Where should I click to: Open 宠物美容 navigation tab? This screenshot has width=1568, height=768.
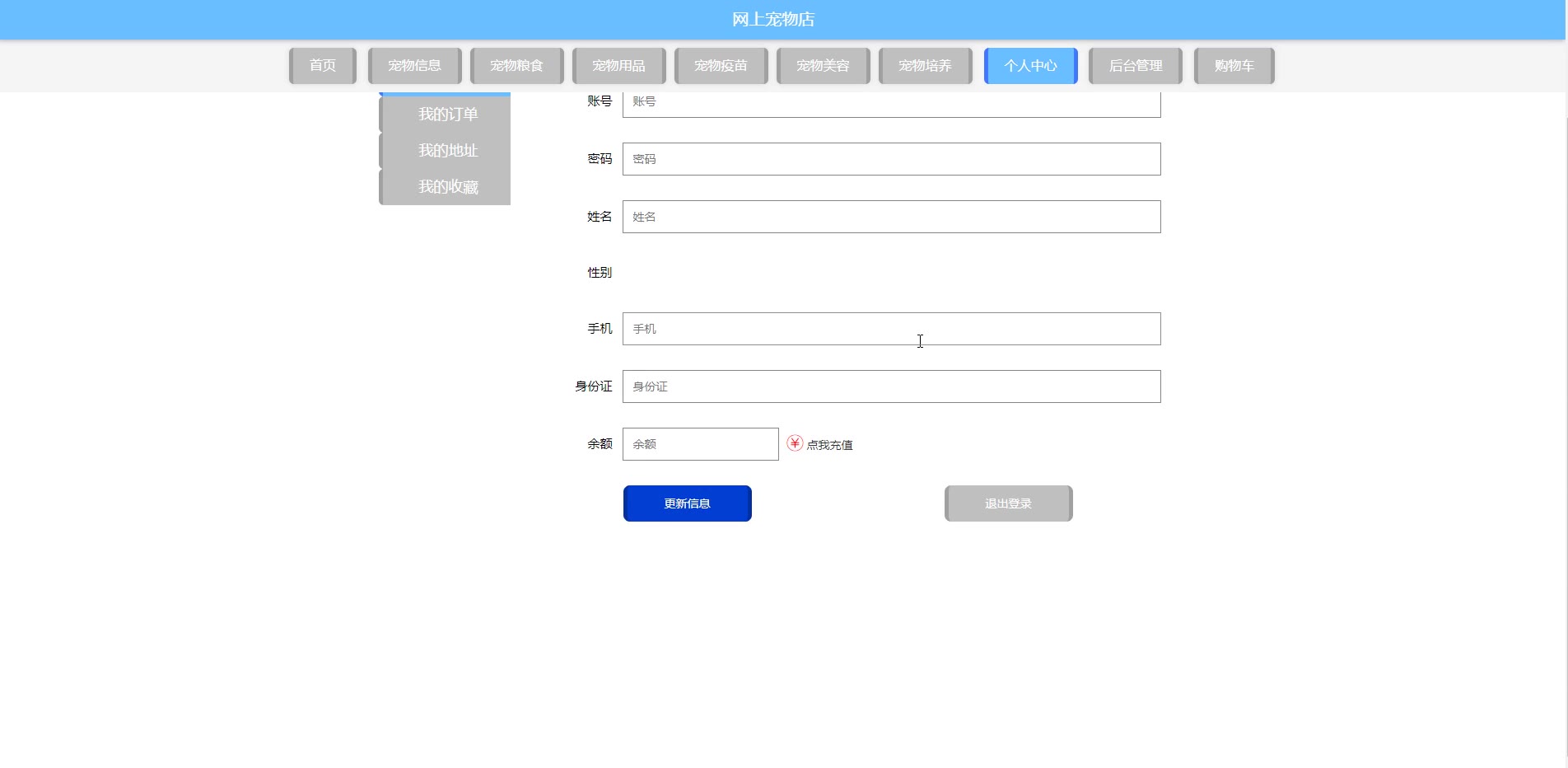824,66
